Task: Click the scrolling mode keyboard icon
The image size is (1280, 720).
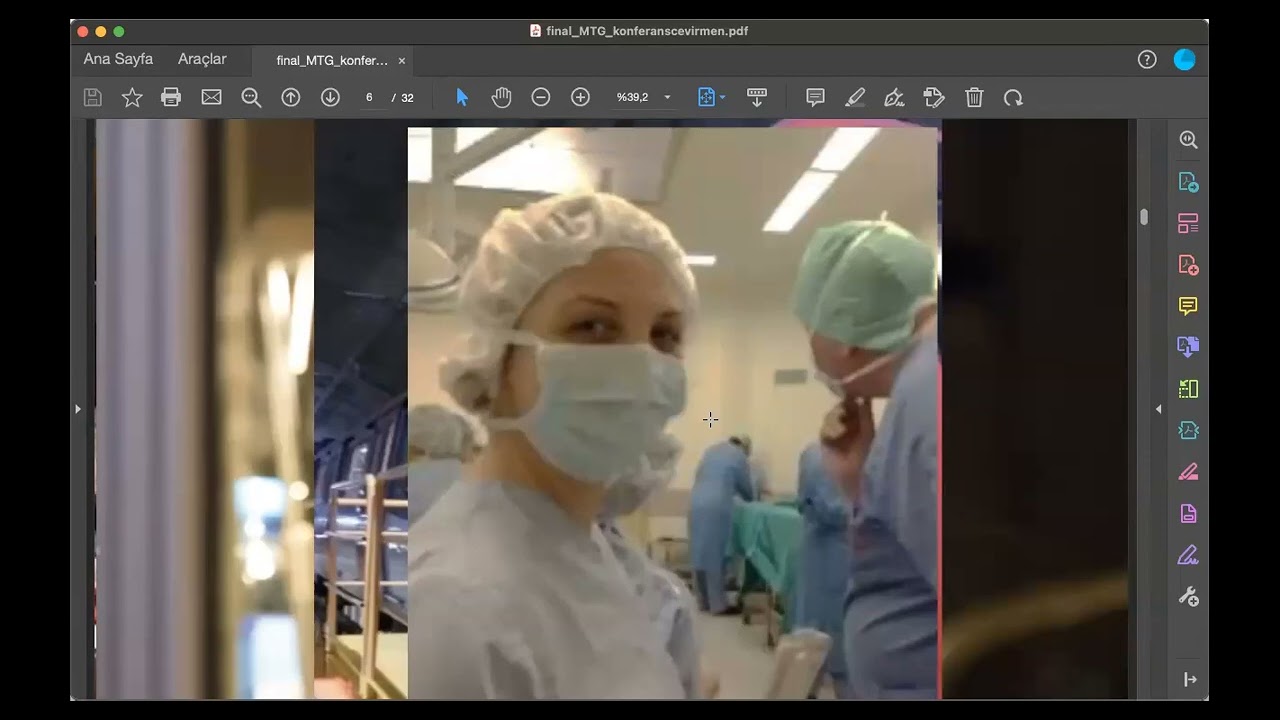Action: click(x=757, y=97)
